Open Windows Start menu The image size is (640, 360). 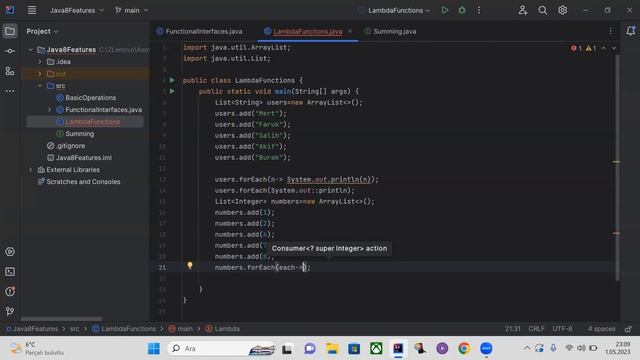pos(154,348)
